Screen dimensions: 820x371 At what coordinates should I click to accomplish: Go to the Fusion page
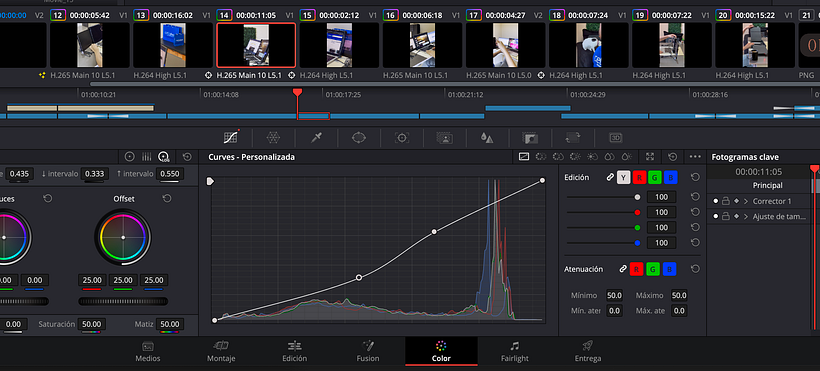368,352
